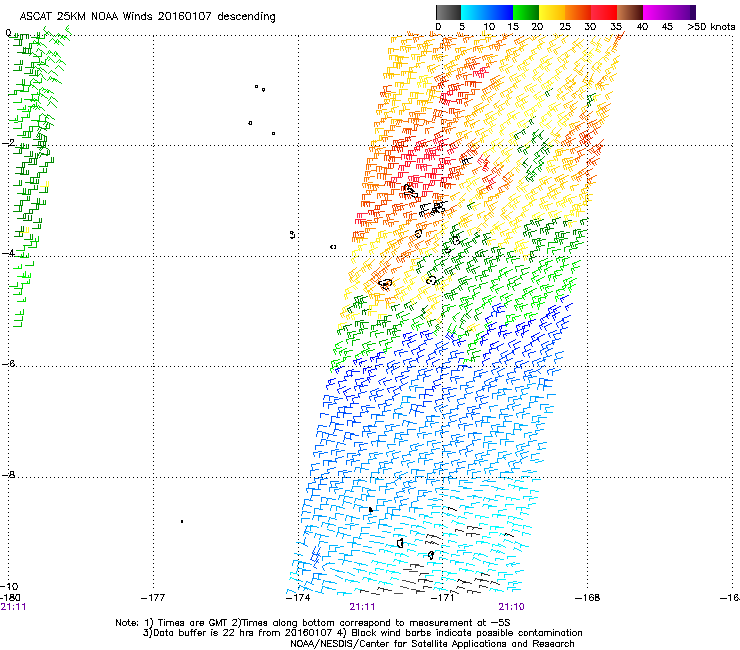This screenshot has height=650, width=740.
Task: Click the small island dot near -176.5, -9
Action: tap(182, 522)
